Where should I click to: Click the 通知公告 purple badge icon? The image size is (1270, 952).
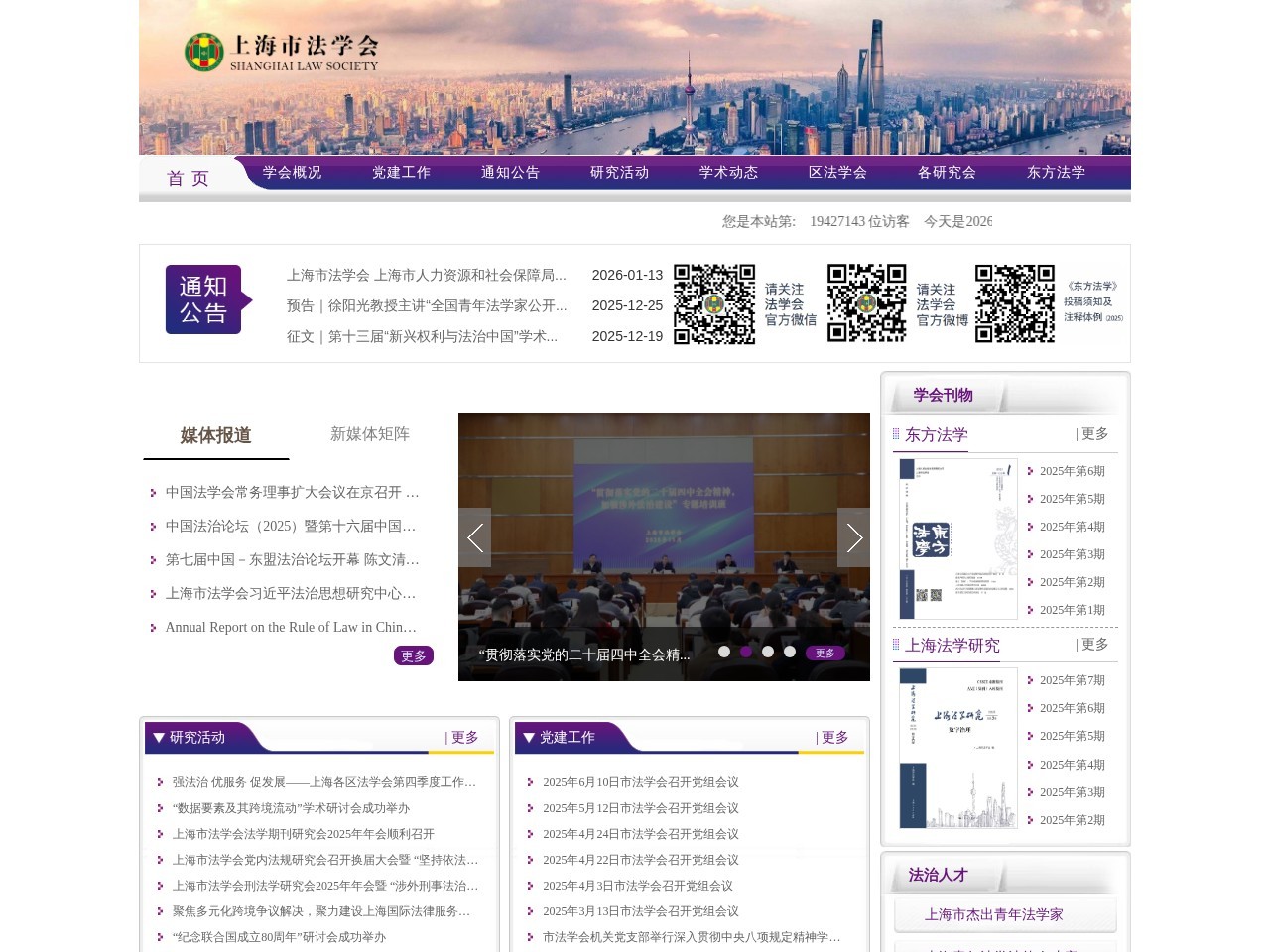tap(208, 299)
